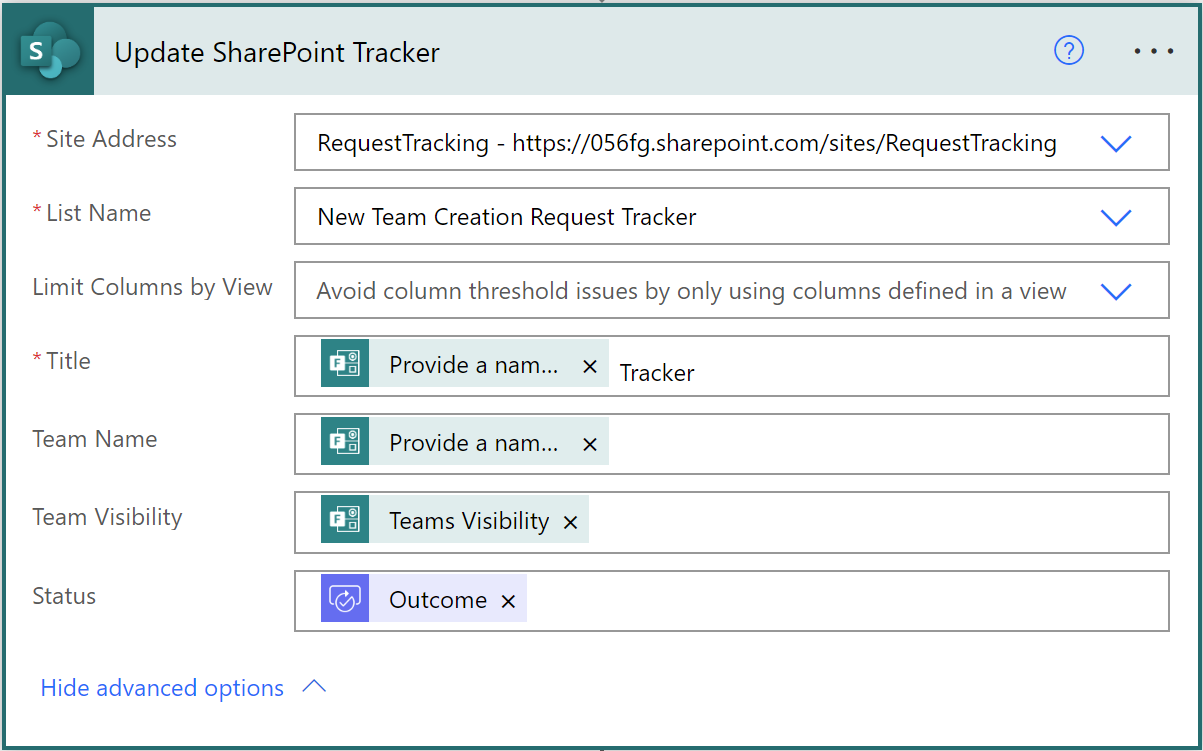1203x751 pixels.
Task: Click the Team Visibility label
Action: (x=107, y=517)
